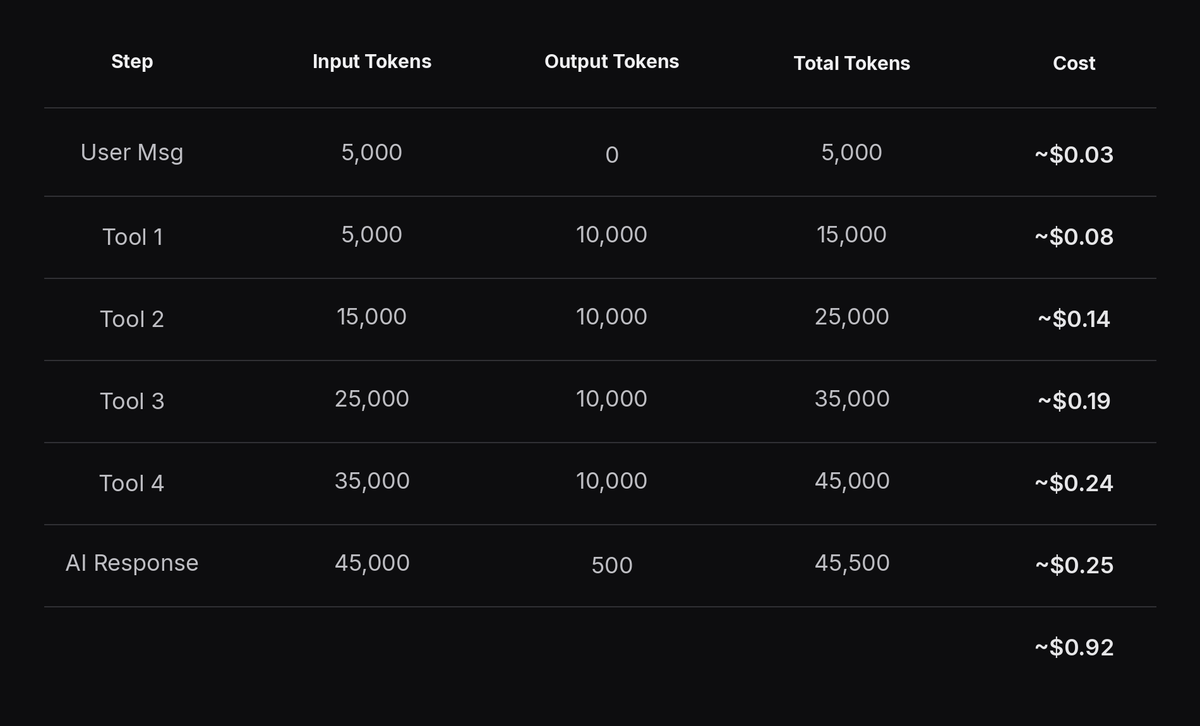
Task: Click the 45,500 total tokens cell
Action: pyautogui.click(x=852, y=562)
